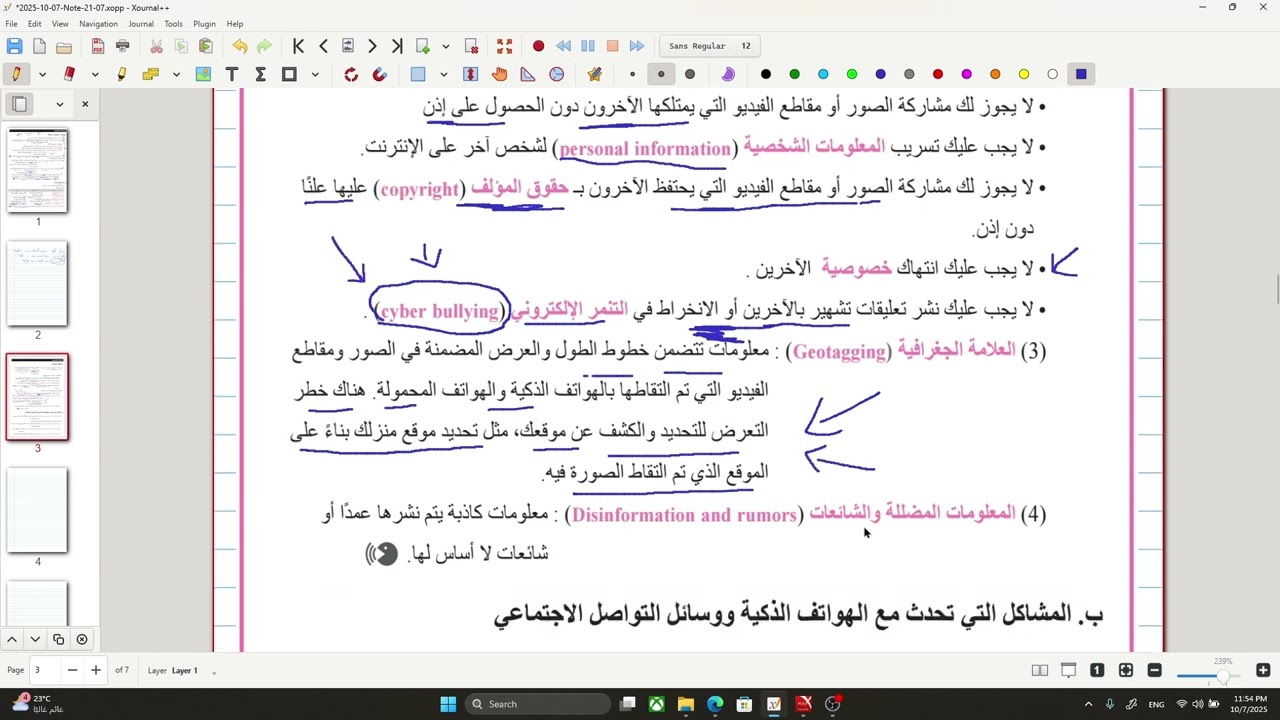Open draw shape dropdown next to rectangle
1280x720 pixels.
click(315, 74)
